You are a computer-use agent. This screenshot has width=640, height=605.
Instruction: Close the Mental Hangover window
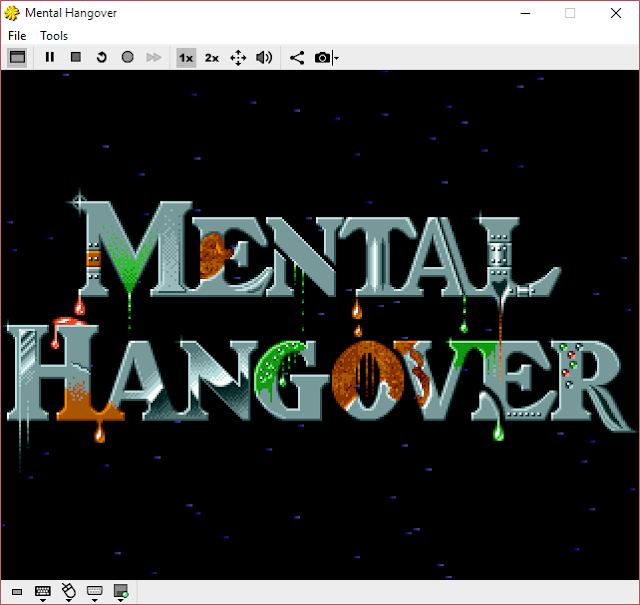click(616, 13)
